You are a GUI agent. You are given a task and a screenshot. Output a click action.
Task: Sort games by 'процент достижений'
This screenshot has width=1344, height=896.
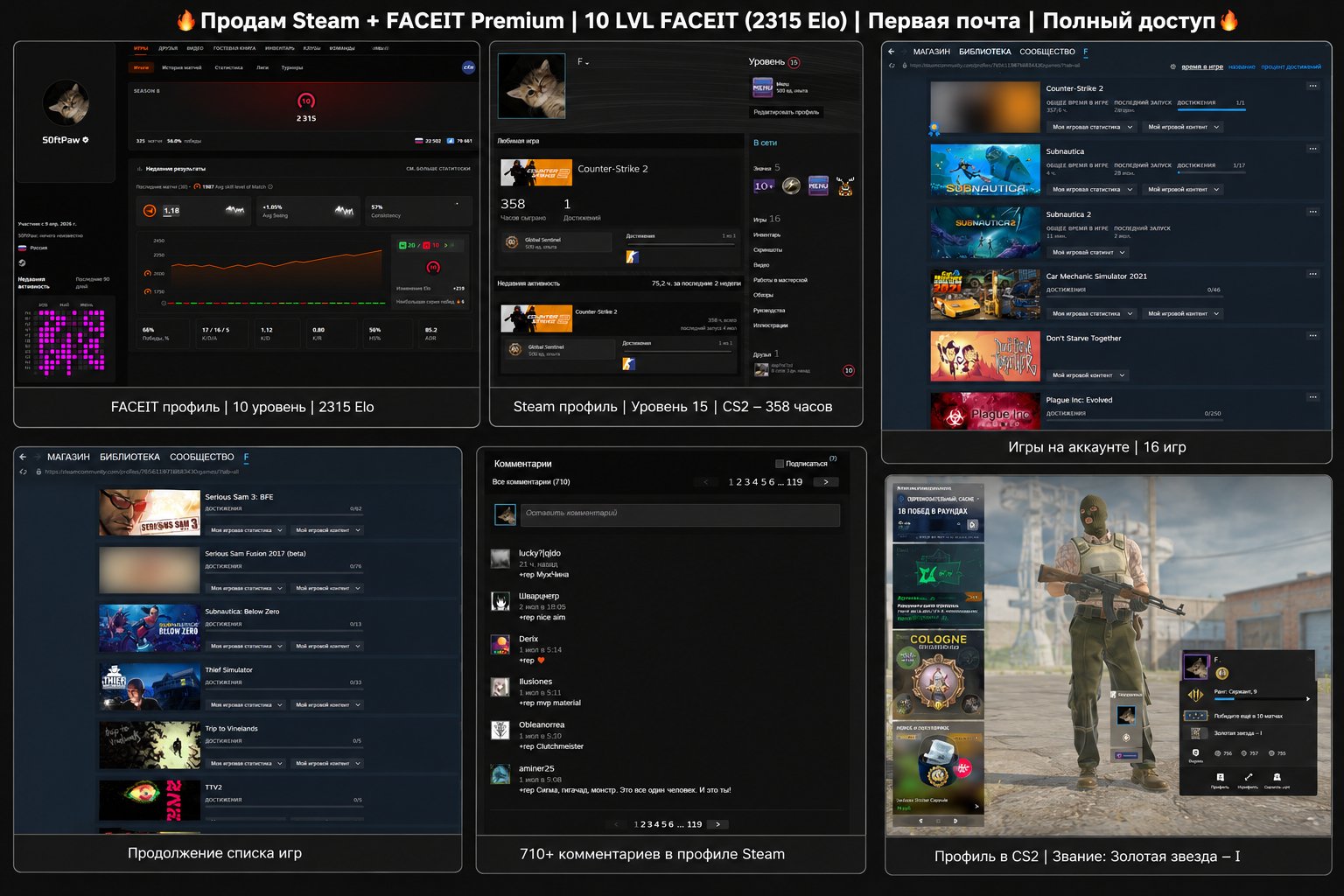pyautogui.click(x=1291, y=66)
